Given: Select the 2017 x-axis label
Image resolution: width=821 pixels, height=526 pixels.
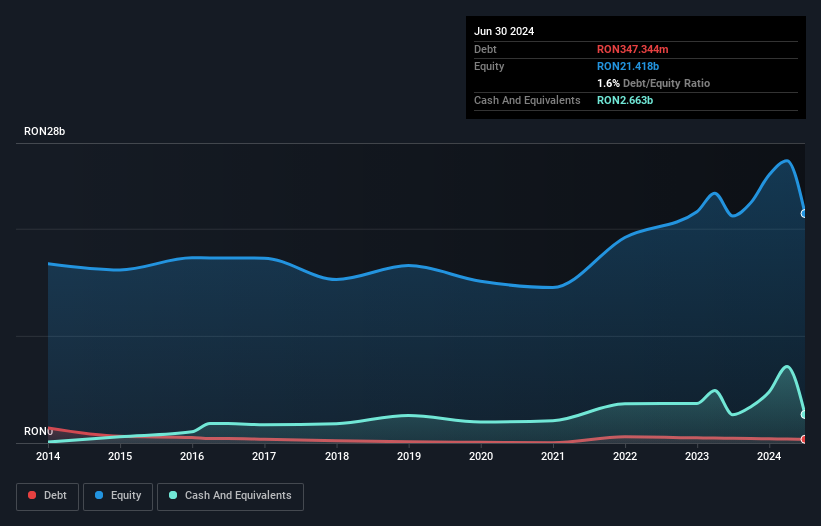Looking at the screenshot, I should tap(264, 456).
